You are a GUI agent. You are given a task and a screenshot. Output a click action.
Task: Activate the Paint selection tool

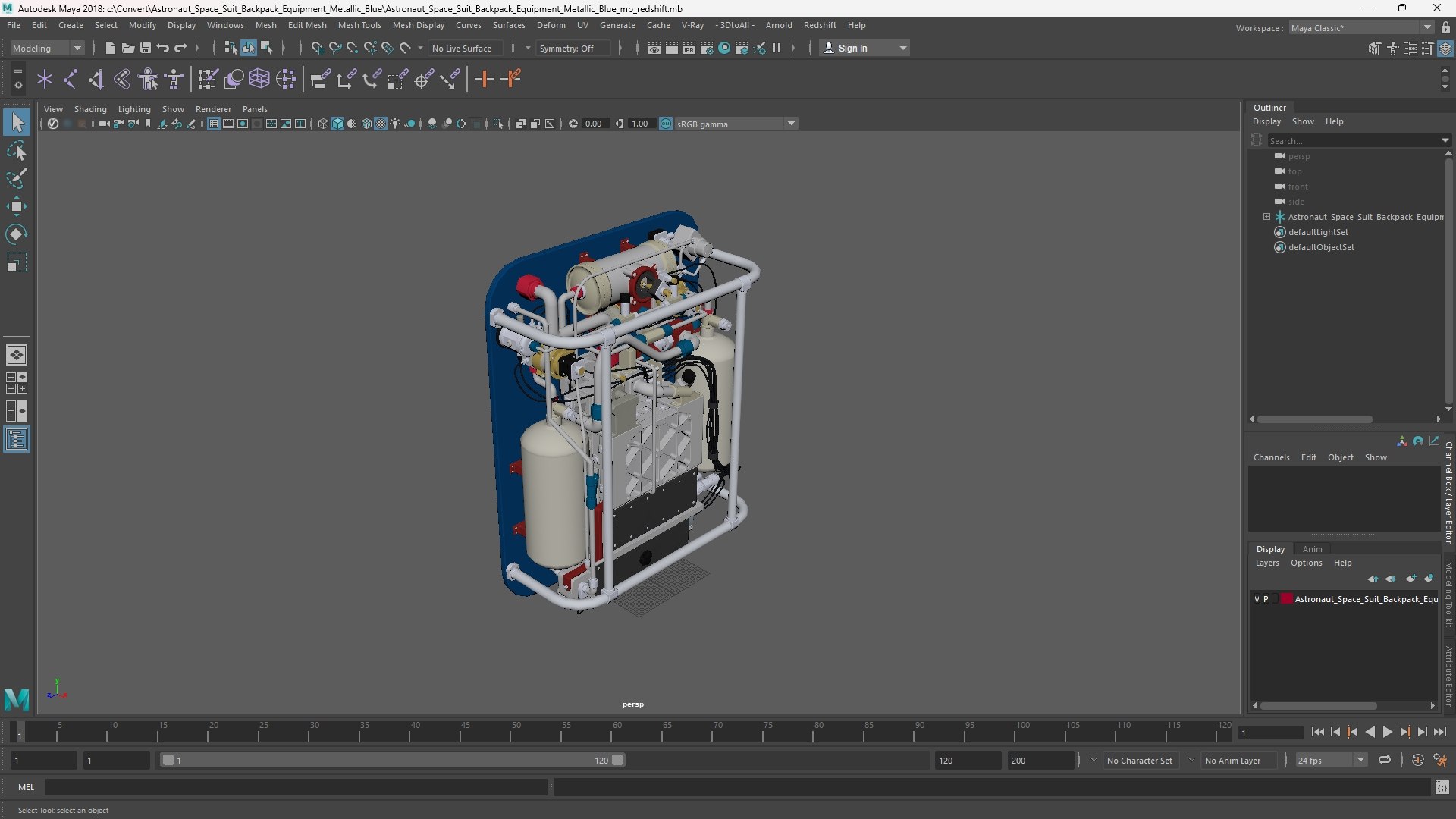coord(16,178)
